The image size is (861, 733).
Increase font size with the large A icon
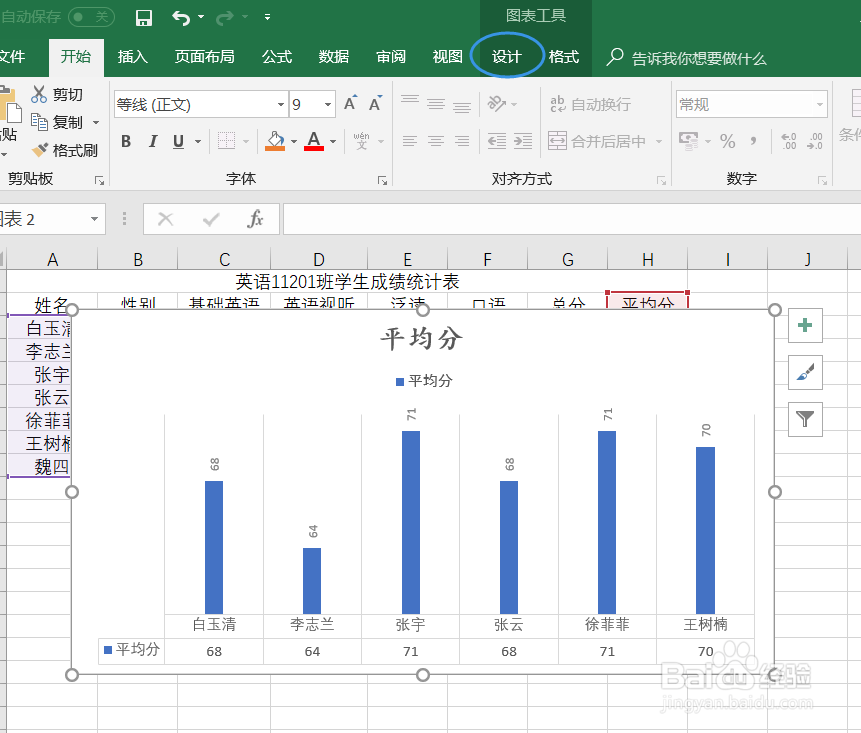[350, 103]
